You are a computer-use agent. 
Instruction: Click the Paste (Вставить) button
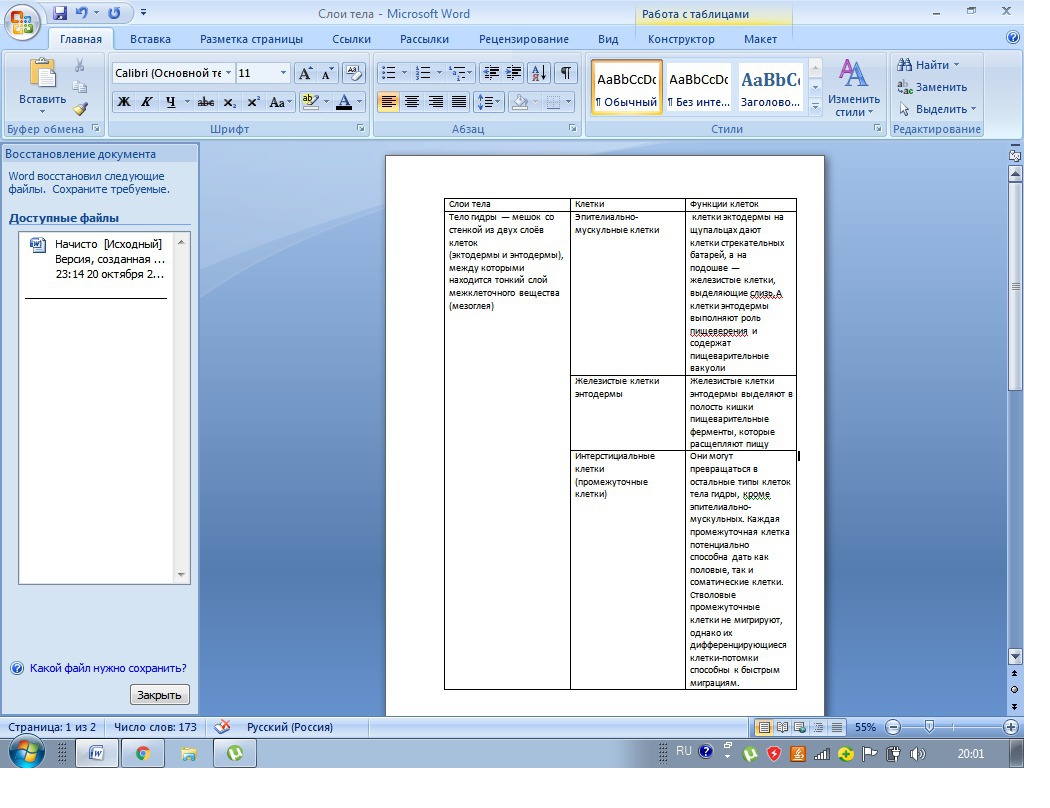(x=42, y=86)
